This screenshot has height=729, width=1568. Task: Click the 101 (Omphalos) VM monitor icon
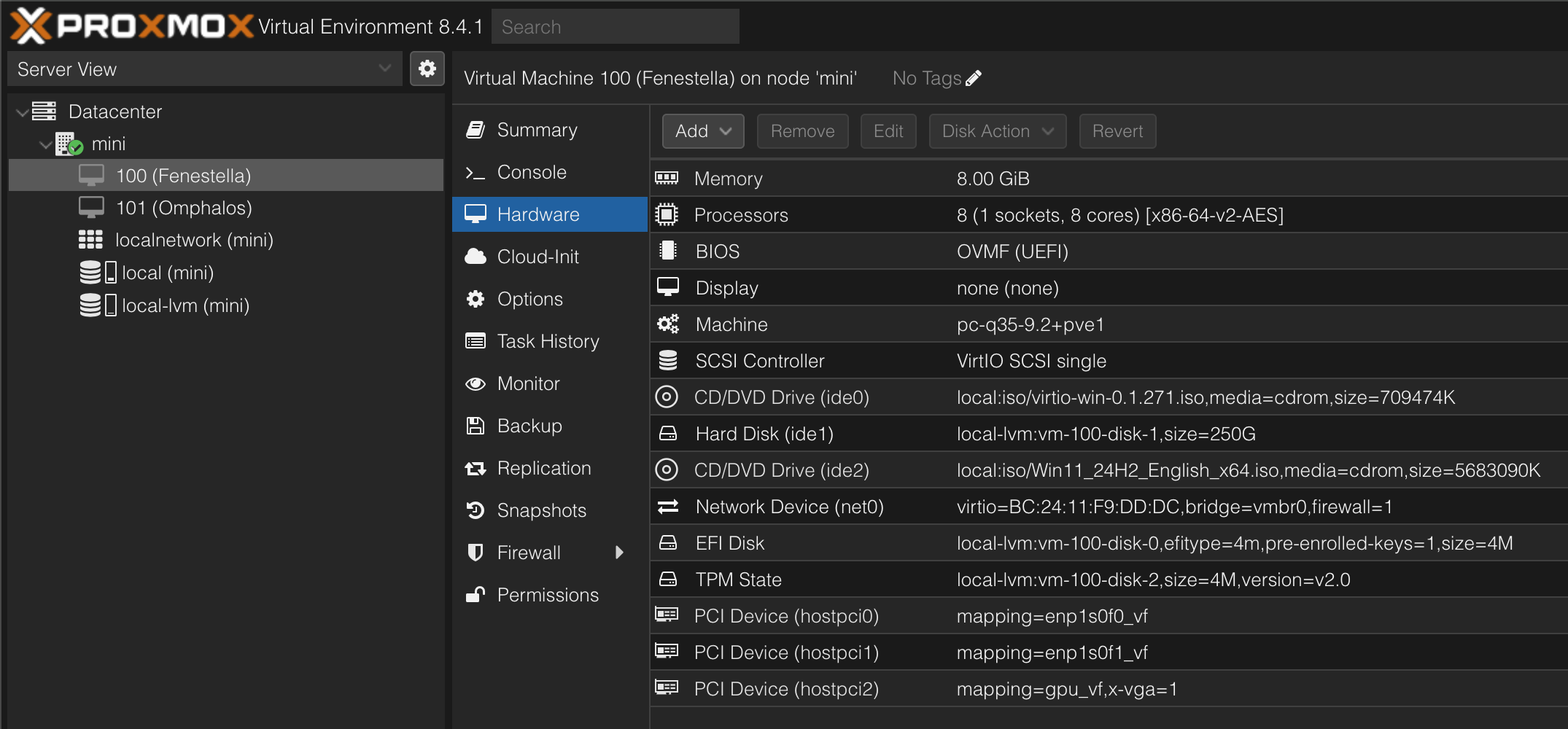[92, 208]
